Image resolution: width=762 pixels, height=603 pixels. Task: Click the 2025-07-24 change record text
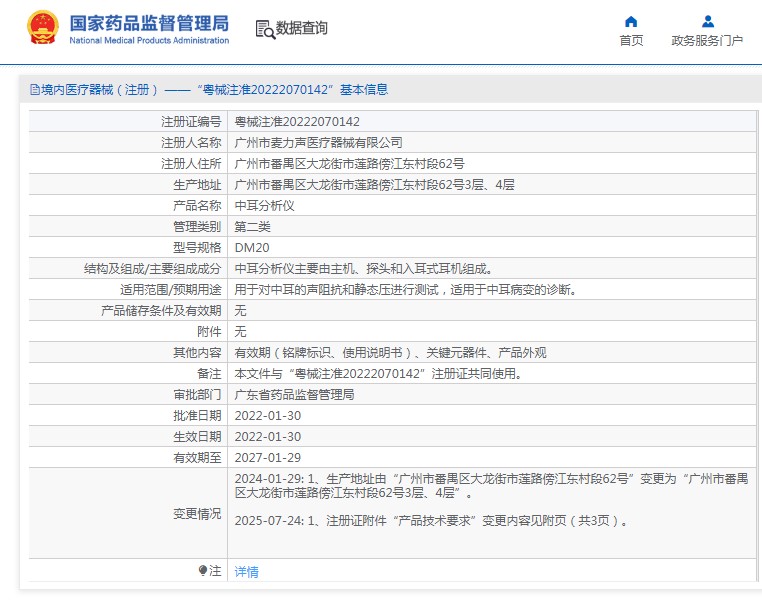(x=432, y=521)
